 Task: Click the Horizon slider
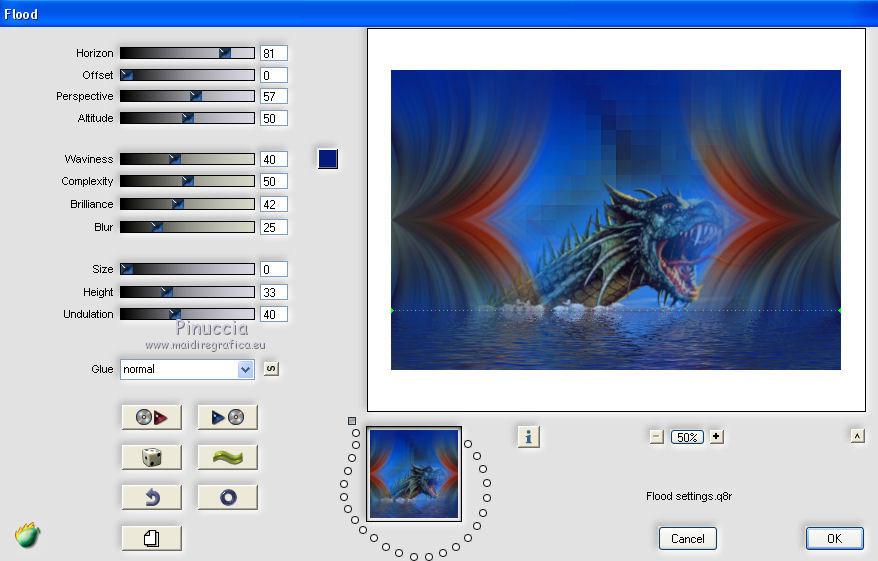[187, 53]
